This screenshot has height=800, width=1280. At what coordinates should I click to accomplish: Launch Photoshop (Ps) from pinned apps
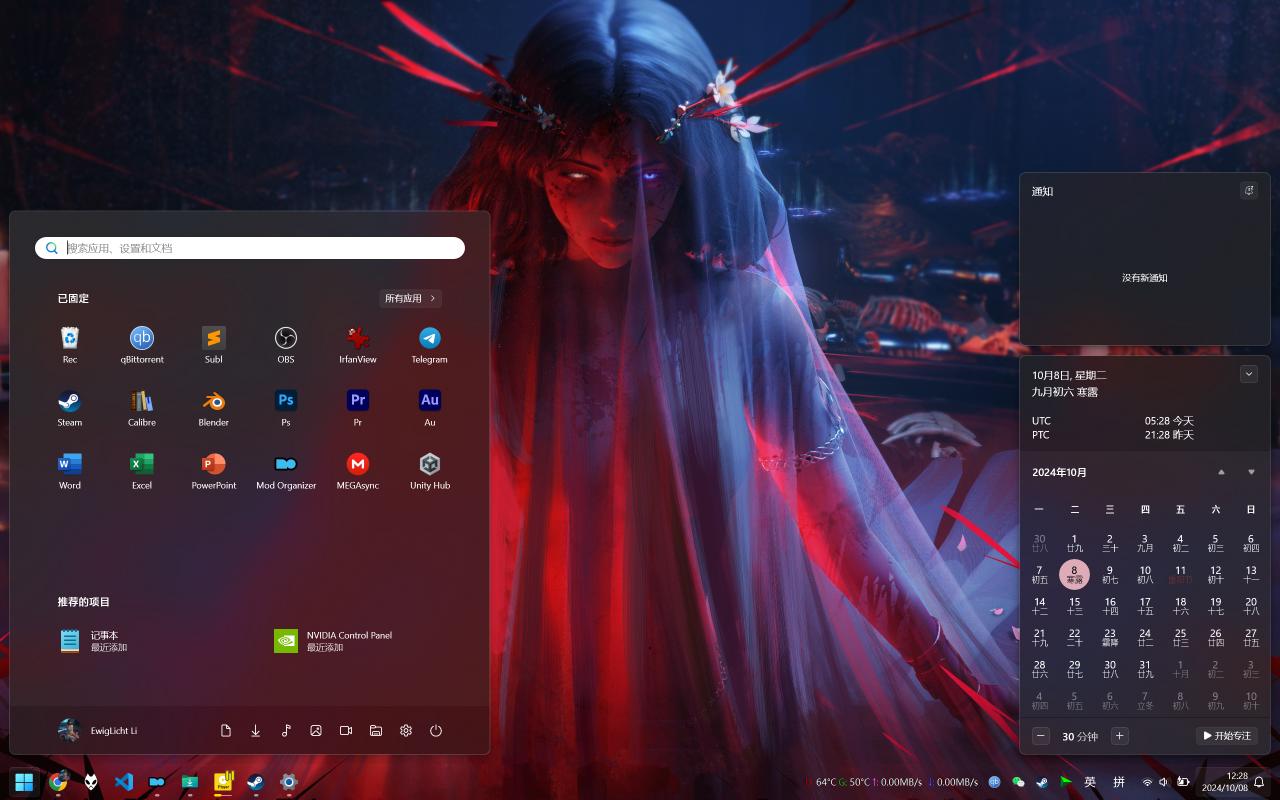point(286,408)
